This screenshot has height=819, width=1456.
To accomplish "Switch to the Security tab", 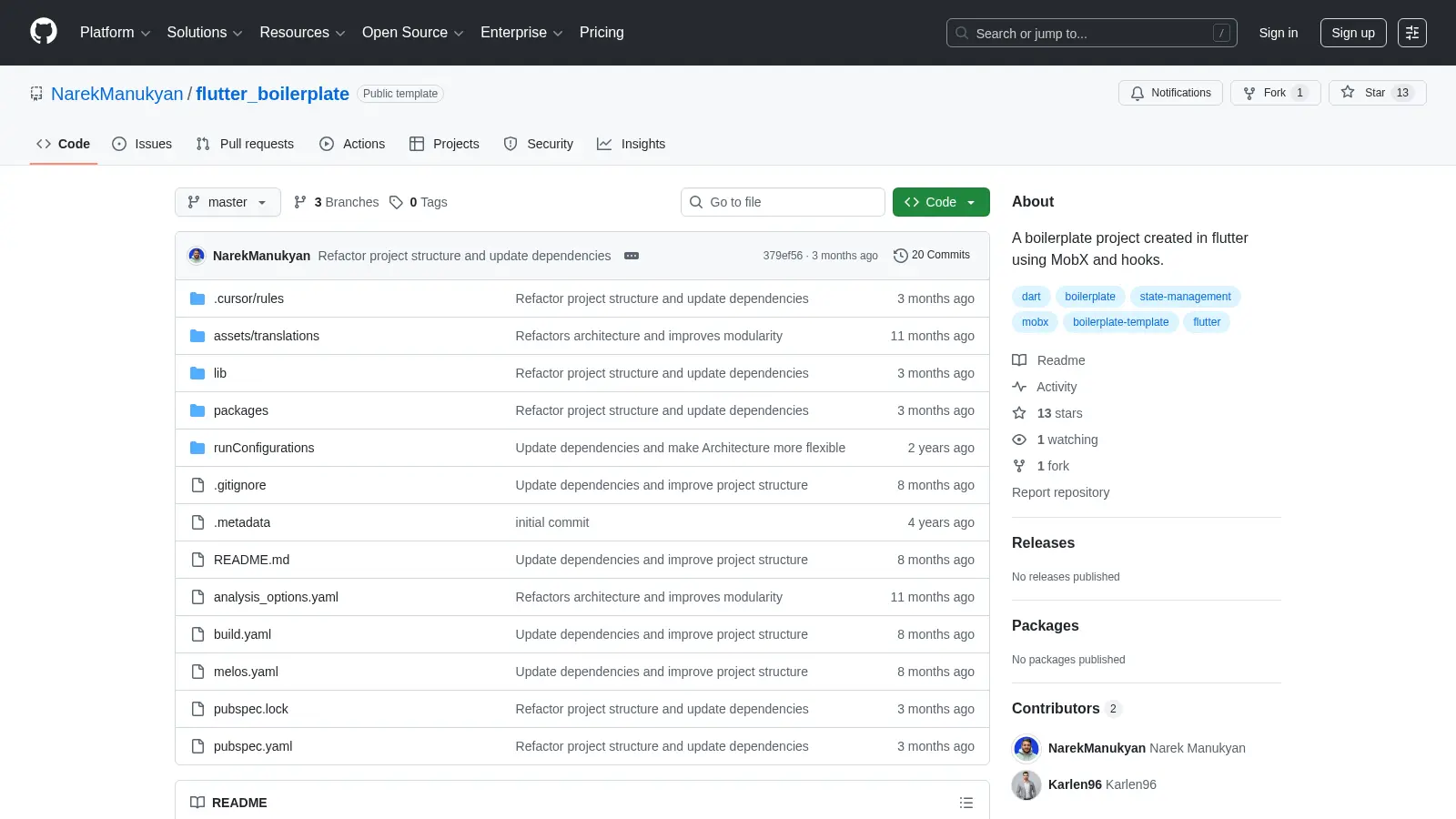I will point(539,144).
